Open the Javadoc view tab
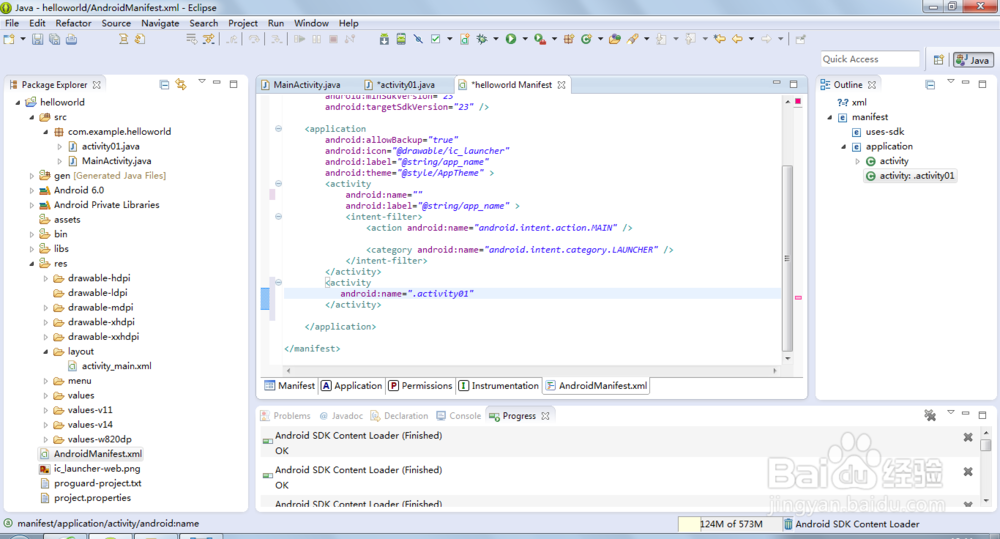1000x539 pixels. coord(341,416)
